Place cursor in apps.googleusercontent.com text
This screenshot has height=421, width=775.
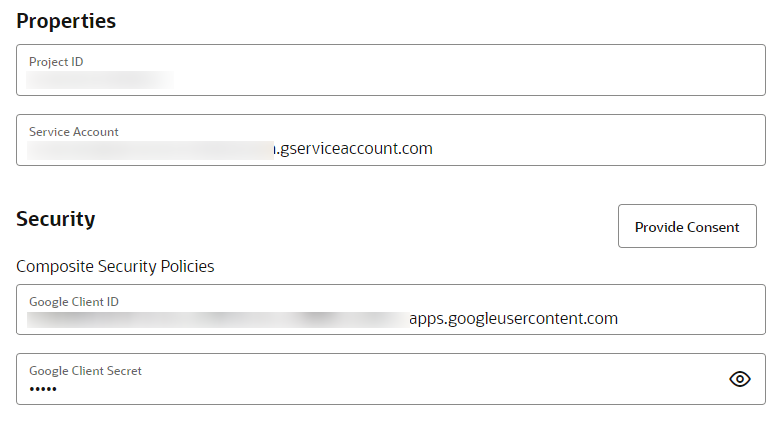point(513,319)
